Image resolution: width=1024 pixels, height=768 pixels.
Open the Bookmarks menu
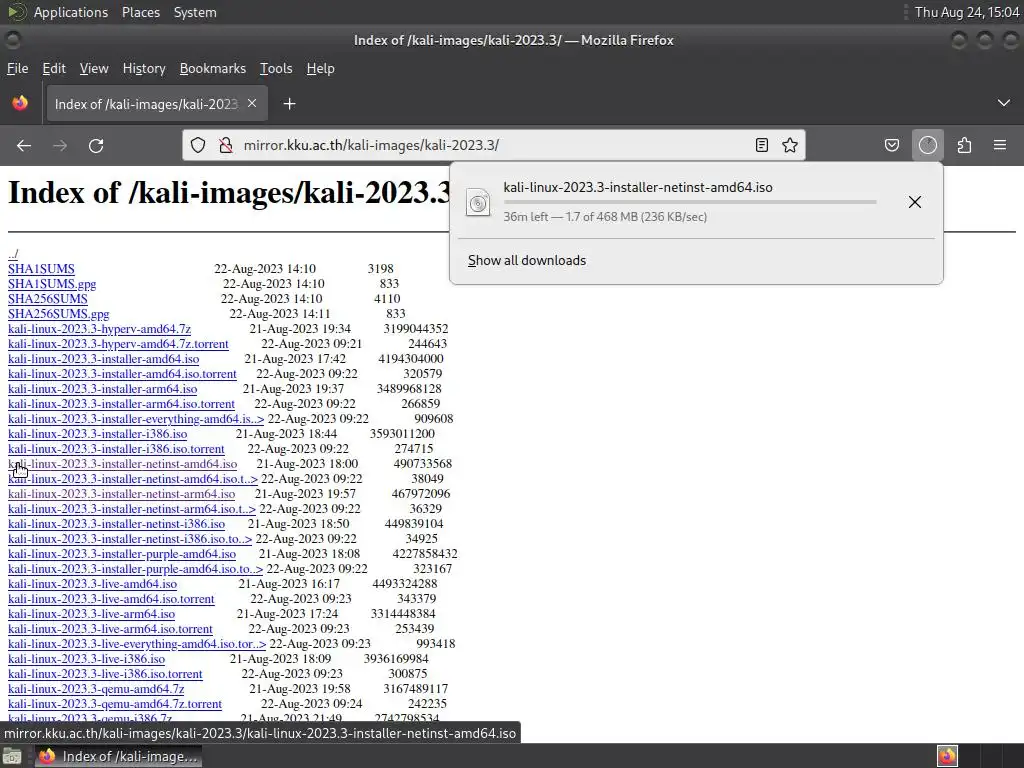pos(213,69)
